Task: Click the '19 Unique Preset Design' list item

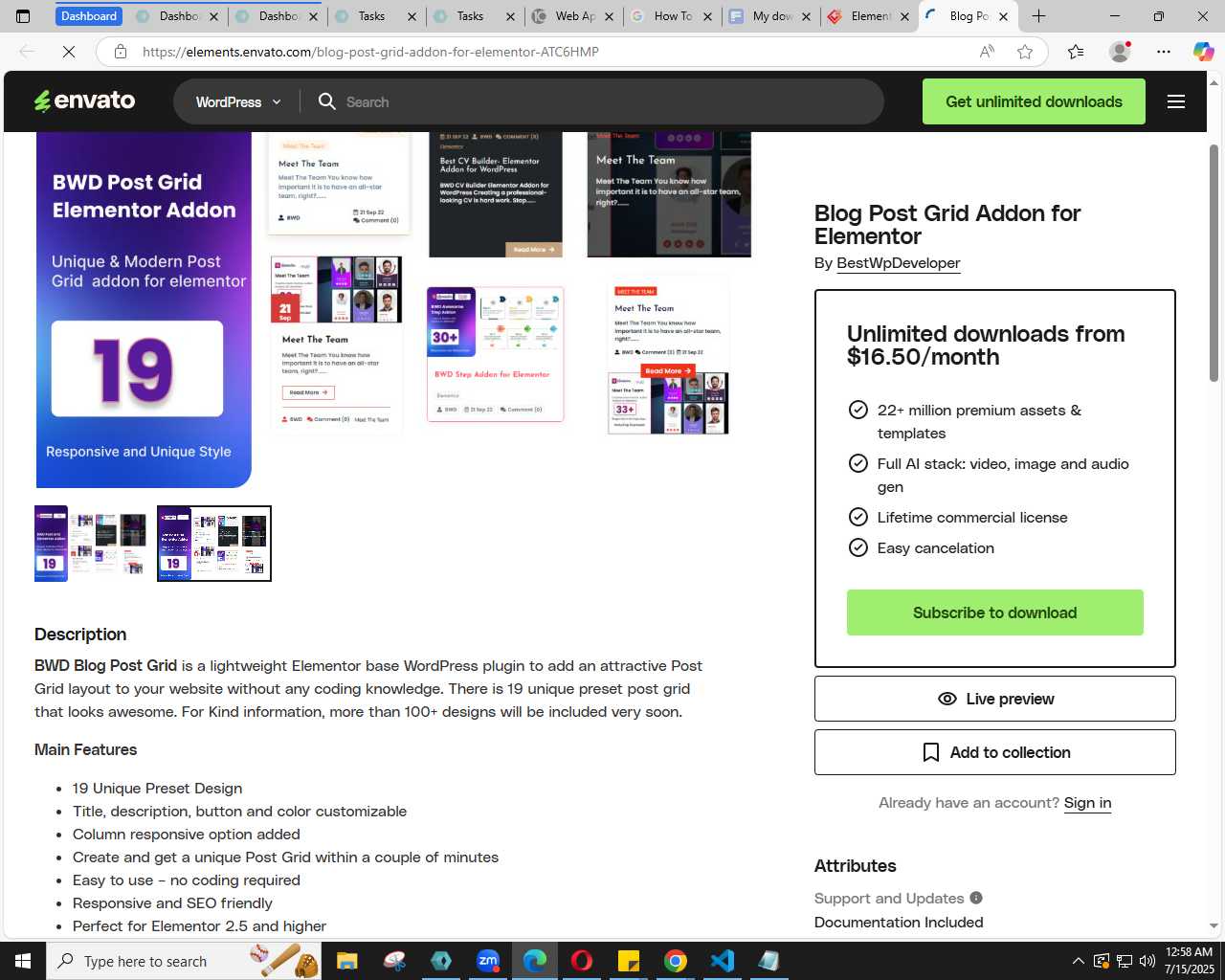Action: [x=157, y=789]
